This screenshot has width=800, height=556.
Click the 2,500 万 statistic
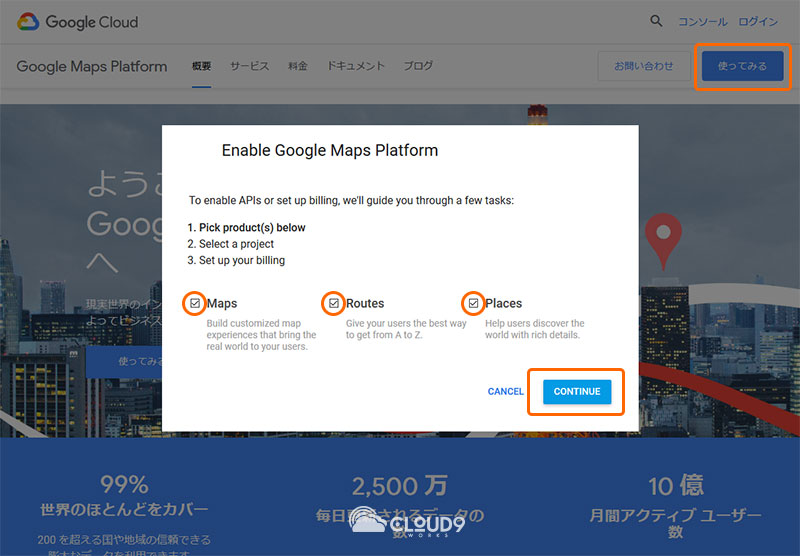pyautogui.click(x=399, y=486)
